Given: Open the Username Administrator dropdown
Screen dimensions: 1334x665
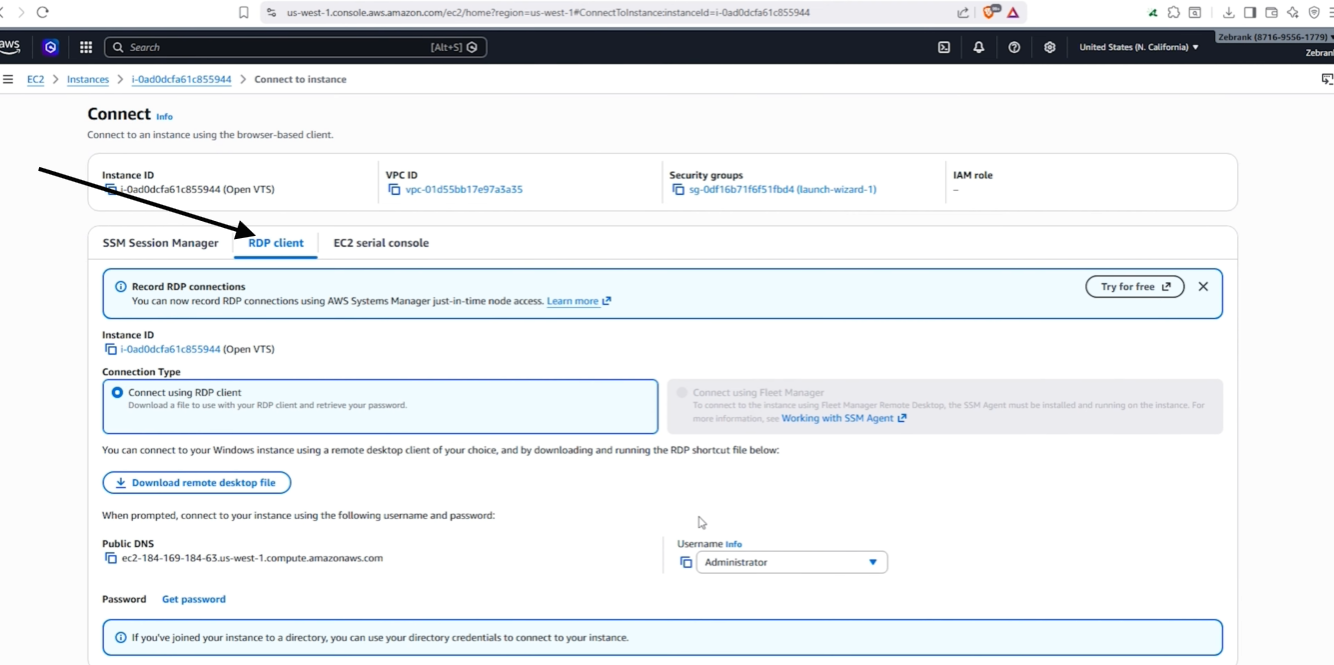Looking at the screenshot, I should click(x=792, y=562).
